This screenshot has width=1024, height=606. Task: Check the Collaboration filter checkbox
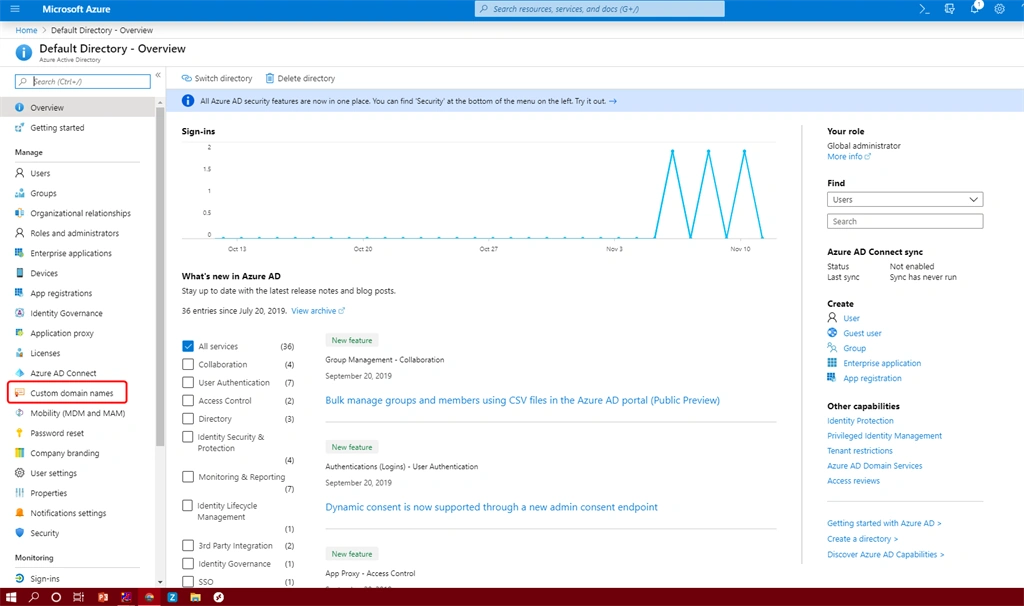188,364
